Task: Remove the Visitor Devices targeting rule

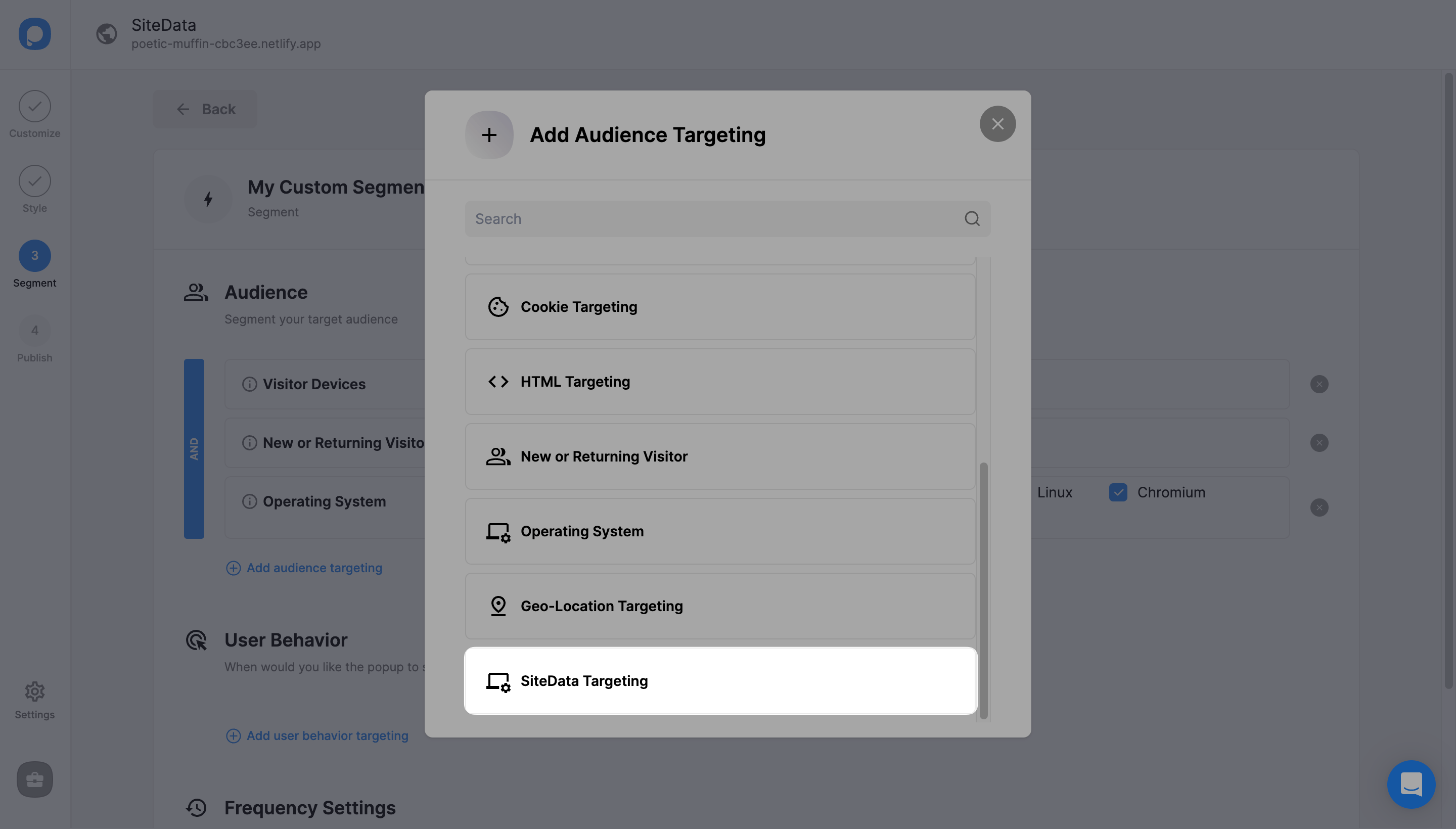Action: click(1319, 384)
